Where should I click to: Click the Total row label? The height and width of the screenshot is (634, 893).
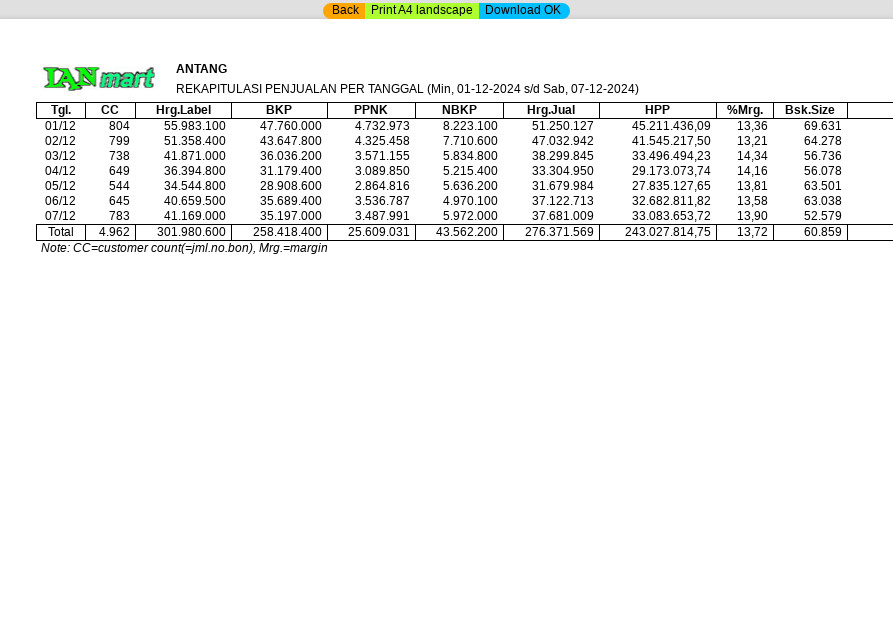(61, 232)
